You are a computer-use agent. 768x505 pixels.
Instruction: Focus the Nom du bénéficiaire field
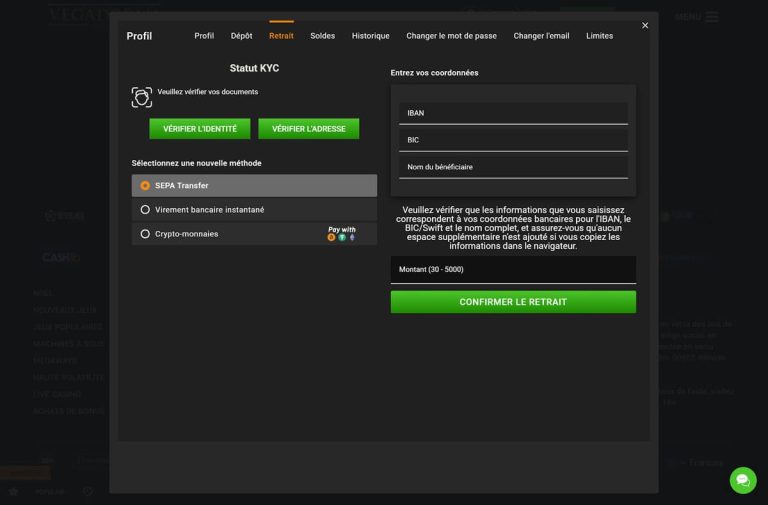[513, 167]
